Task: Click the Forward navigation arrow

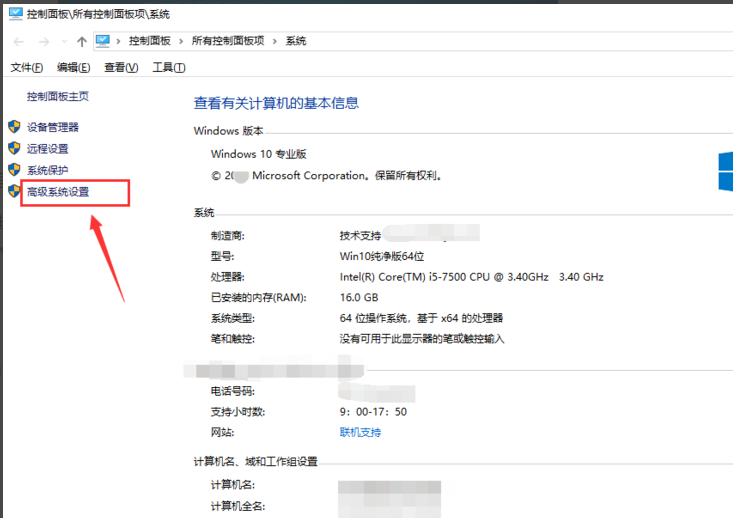Action: pyautogui.click(x=44, y=42)
